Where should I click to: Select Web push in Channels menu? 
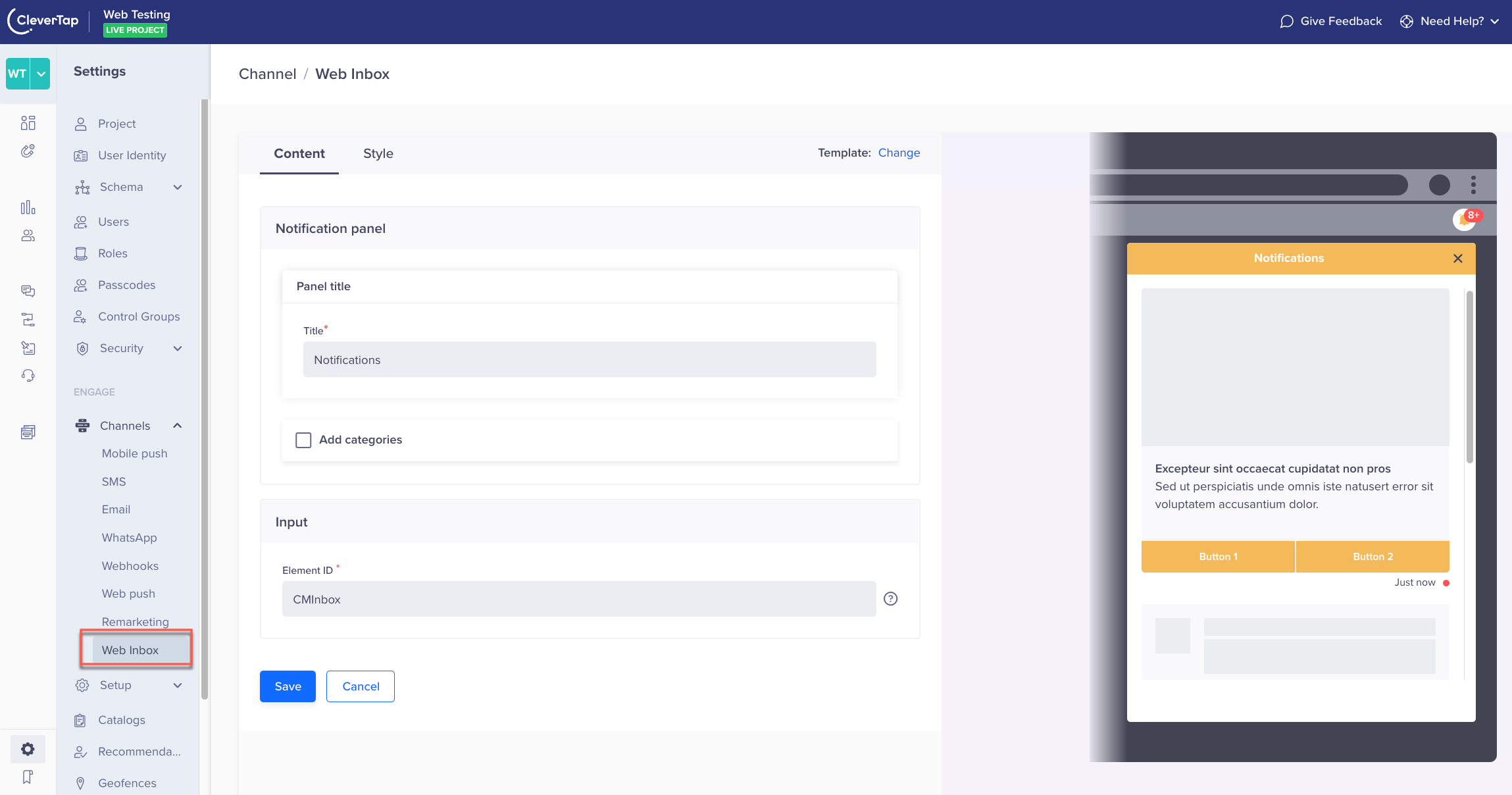128,594
